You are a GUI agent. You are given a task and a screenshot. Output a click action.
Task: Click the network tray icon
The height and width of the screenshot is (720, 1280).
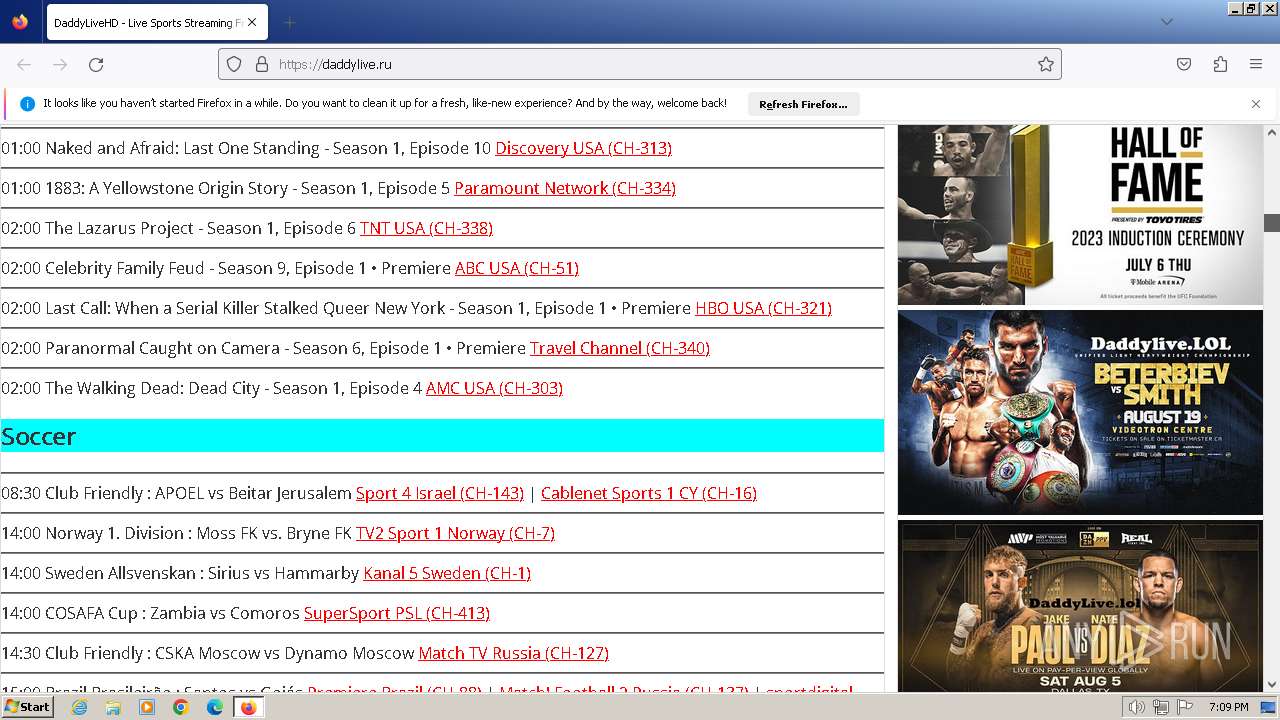coord(1161,707)
